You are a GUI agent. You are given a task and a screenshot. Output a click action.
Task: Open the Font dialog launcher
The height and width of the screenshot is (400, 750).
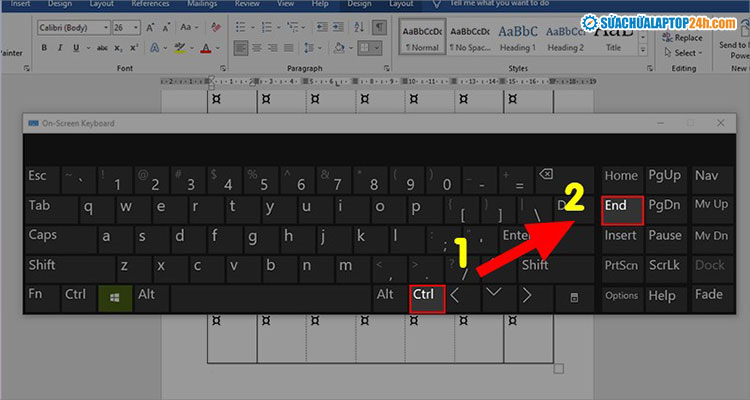point(223,68)
